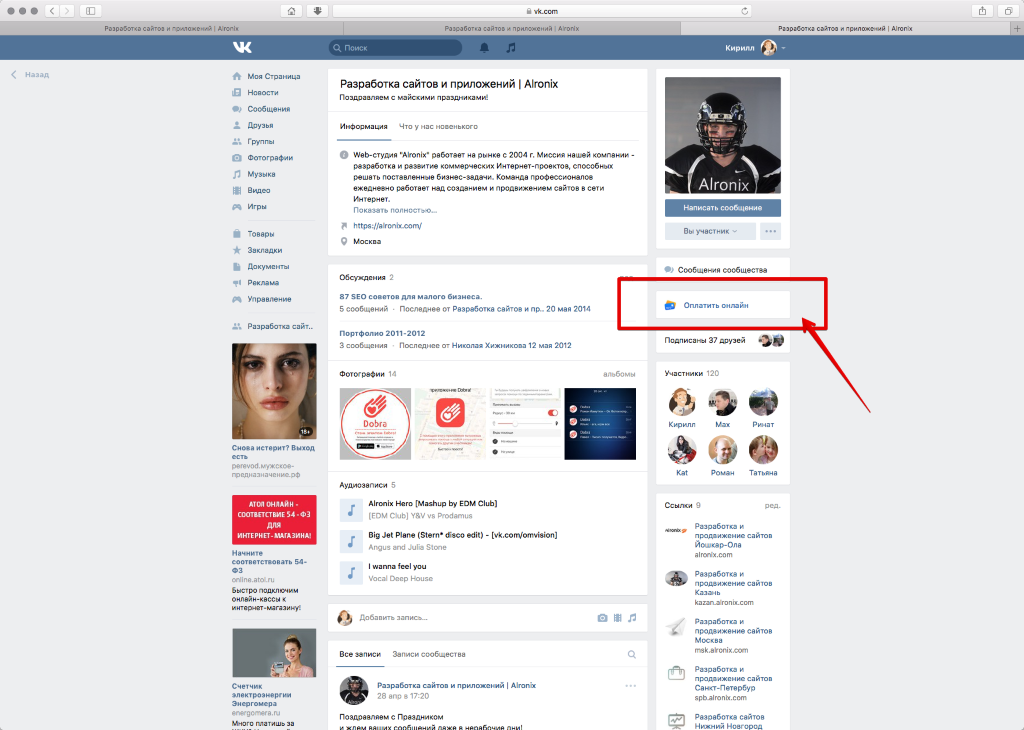Open notifications bell icon
The height and width of the screenshot is (730, 1024).
tap(484, 48)
